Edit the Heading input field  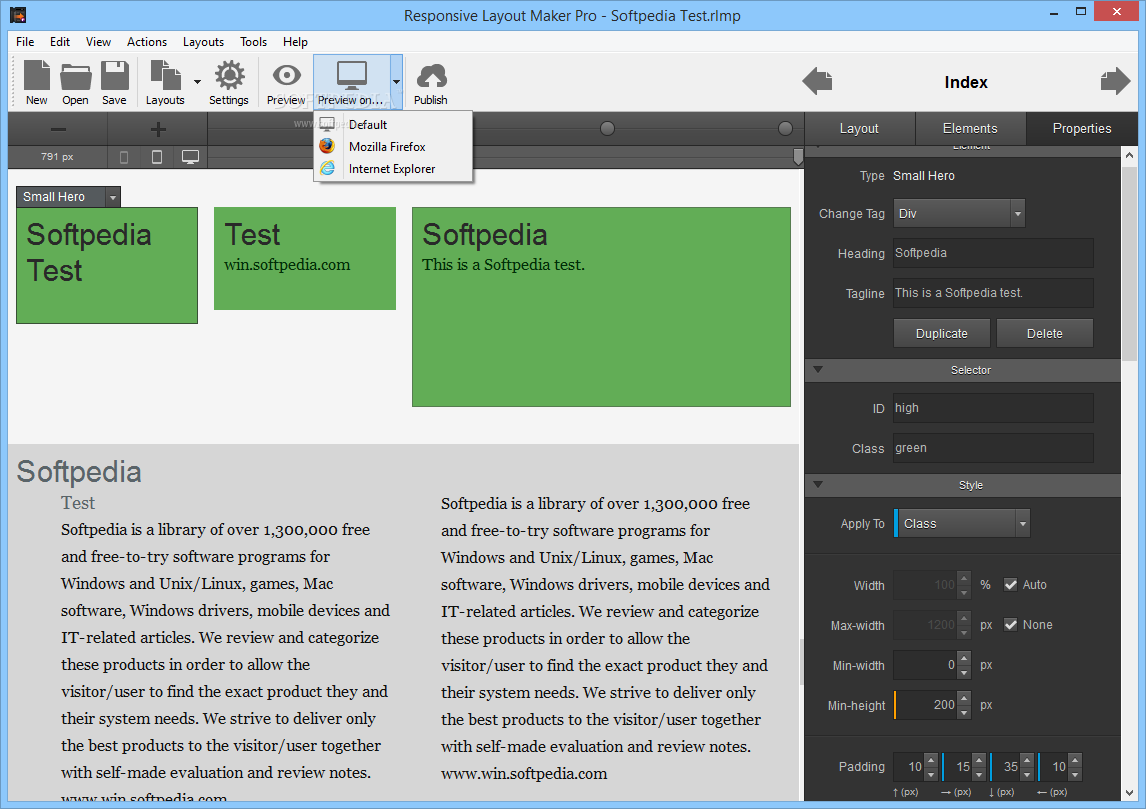click(x=993, y=253)
